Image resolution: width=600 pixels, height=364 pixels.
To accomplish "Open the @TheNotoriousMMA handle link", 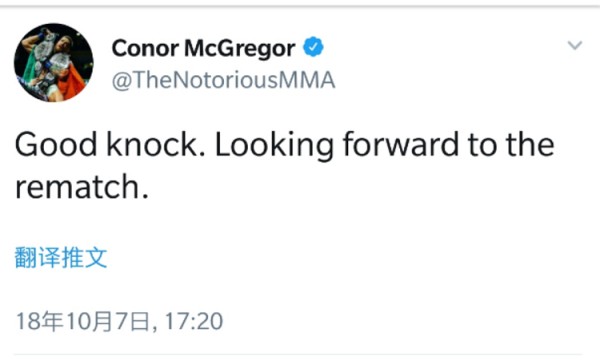I will (x=223, y=80).
